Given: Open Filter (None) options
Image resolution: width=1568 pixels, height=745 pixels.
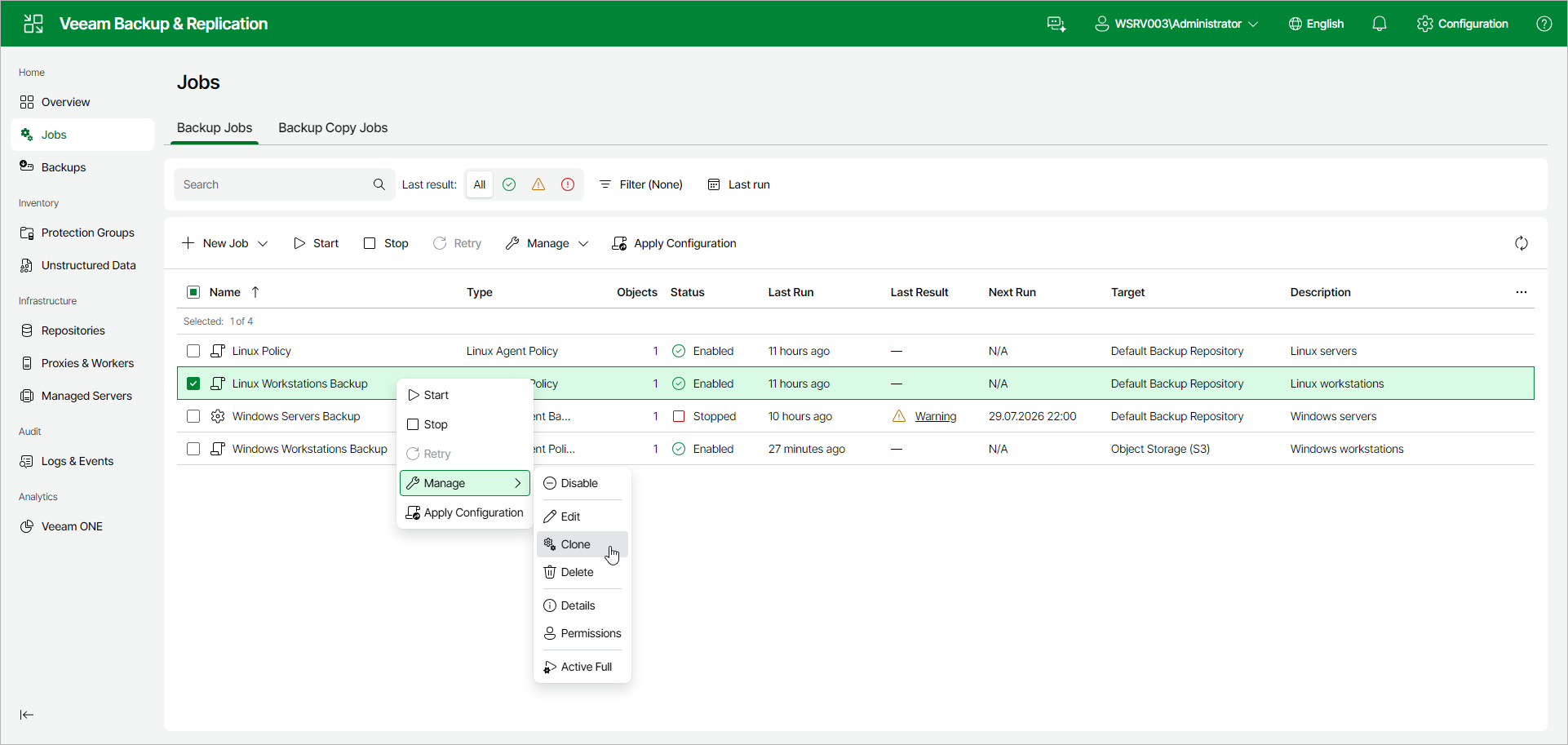Looking at the screenshot, I should (x=640, y=184).
